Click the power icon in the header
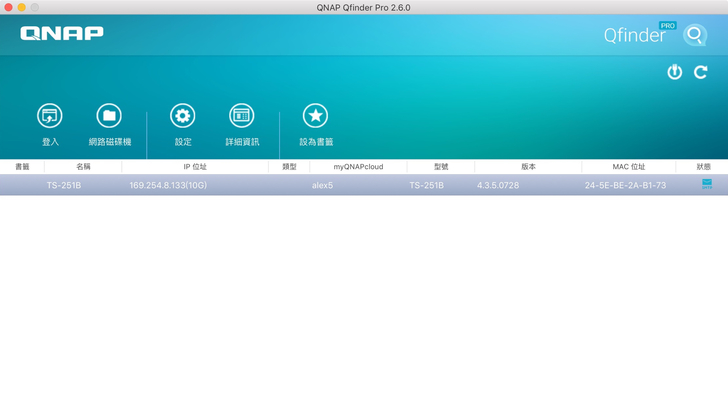This screenshot has height=410, width=728. [675, 72]
